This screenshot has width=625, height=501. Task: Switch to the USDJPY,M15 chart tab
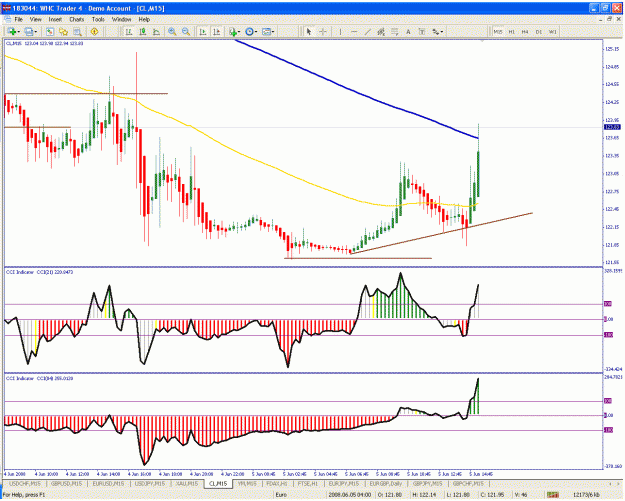click(149, 483)
